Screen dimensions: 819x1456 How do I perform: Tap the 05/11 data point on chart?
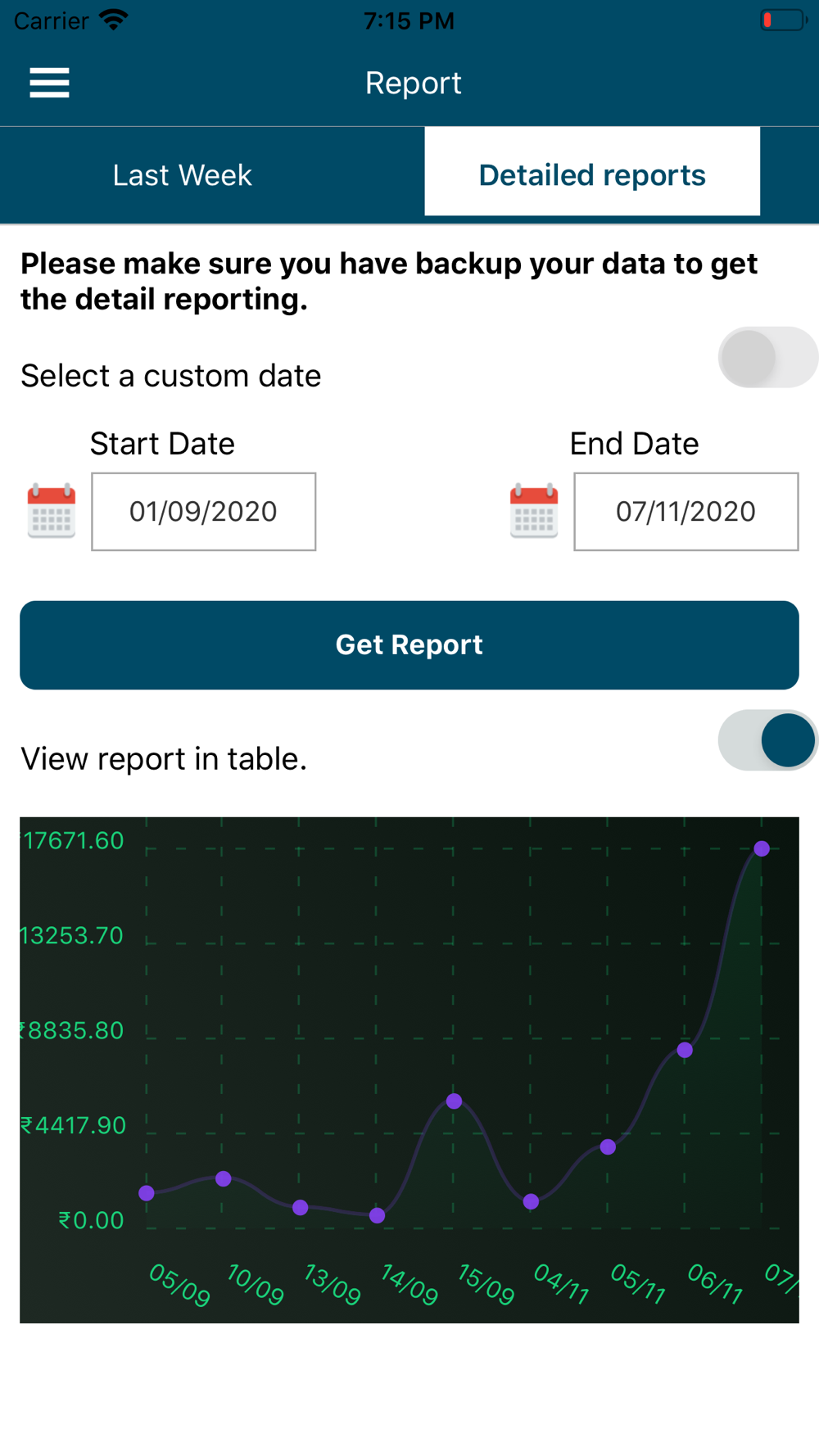(608, 1147)
